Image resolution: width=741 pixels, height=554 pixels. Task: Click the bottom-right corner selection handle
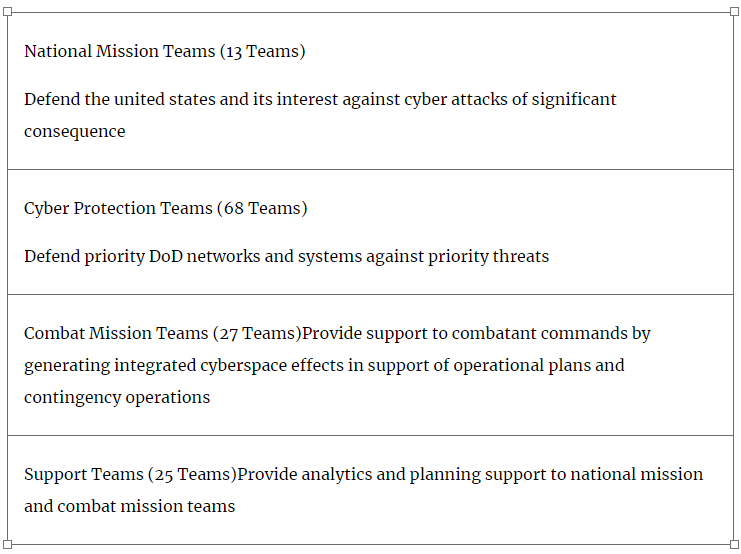tap(734, 544)
